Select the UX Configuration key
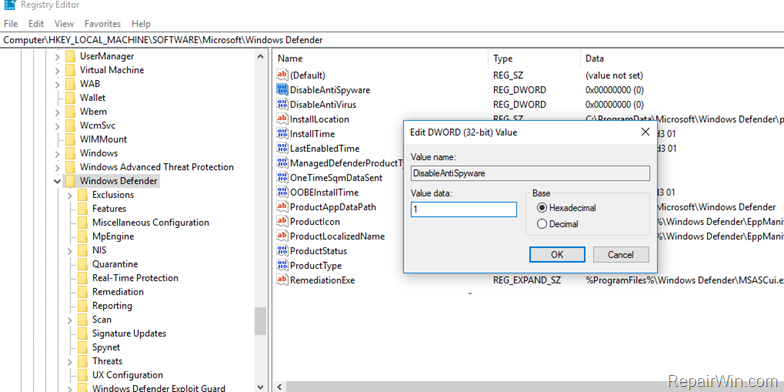Screen dimensions: 784x392 click(x=128, y=374)
